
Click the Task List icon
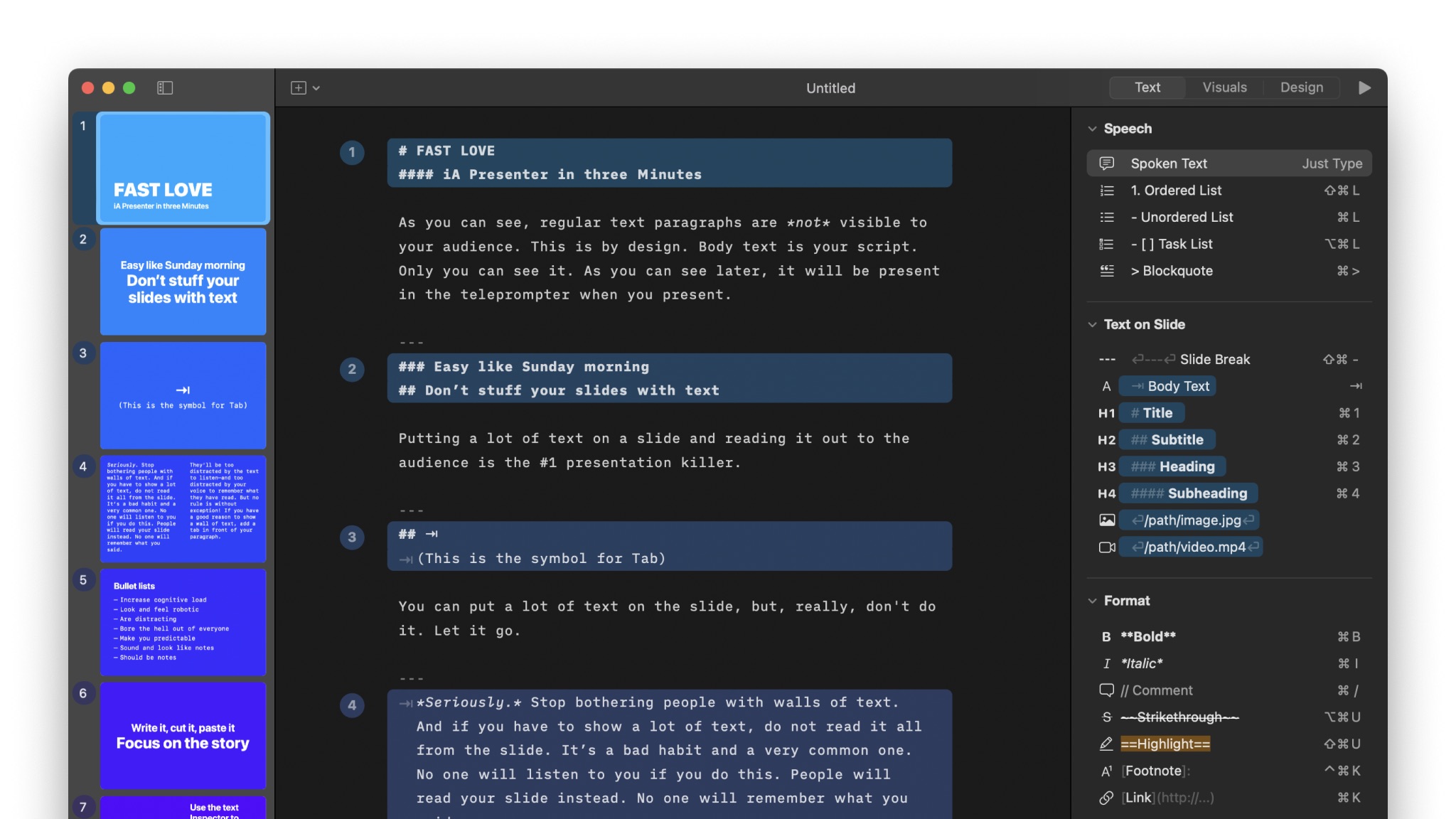(x=1106, y=245)
